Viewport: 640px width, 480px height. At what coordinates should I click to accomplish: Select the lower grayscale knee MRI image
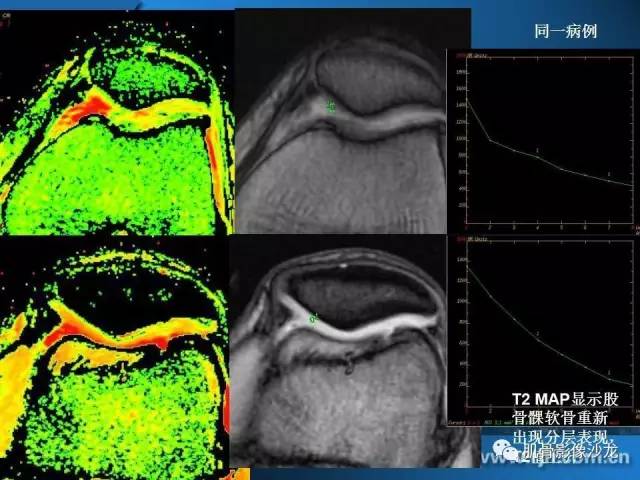pos(338,351)
